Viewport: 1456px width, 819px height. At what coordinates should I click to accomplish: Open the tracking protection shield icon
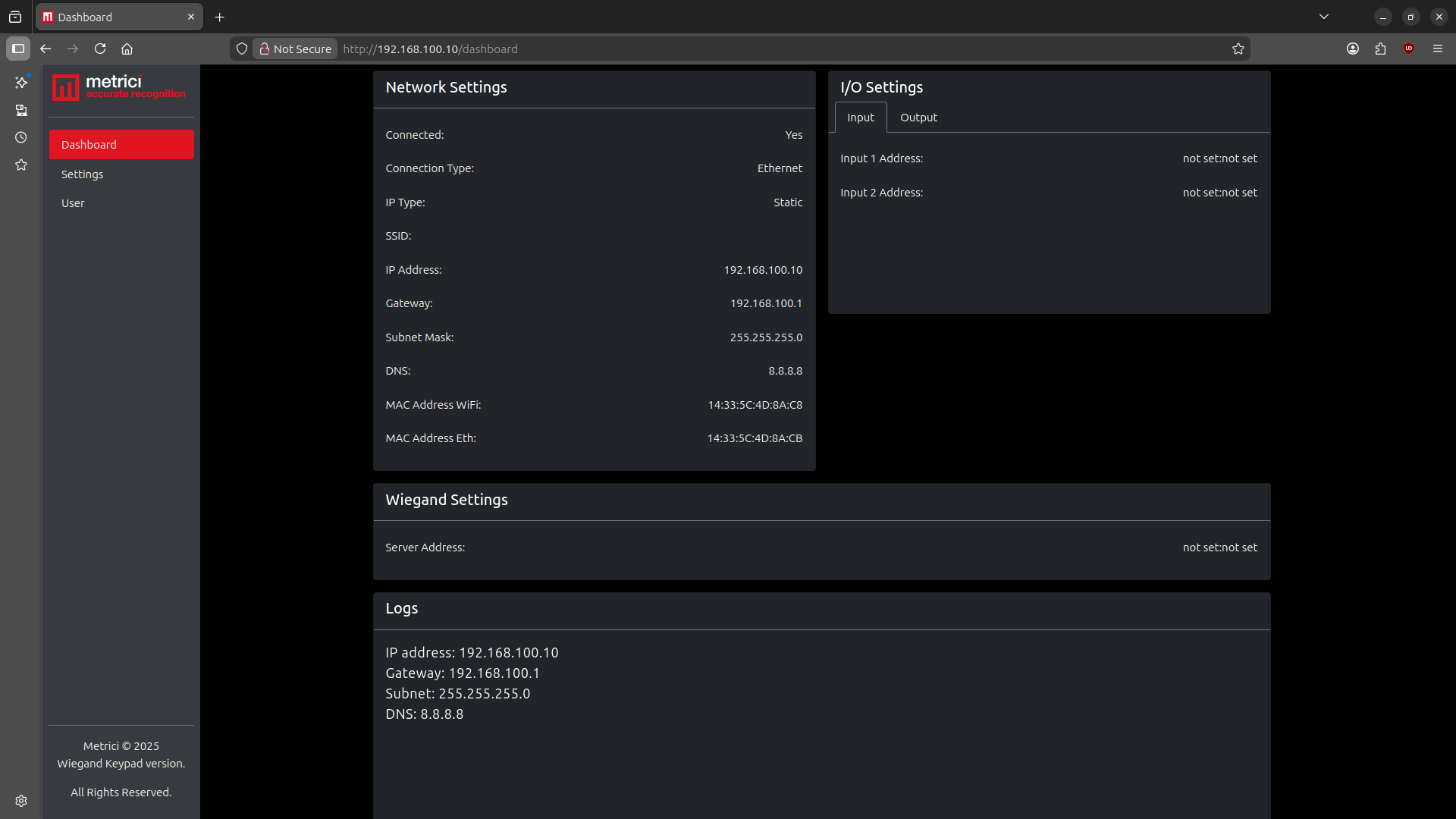click(x=242, y=49)
